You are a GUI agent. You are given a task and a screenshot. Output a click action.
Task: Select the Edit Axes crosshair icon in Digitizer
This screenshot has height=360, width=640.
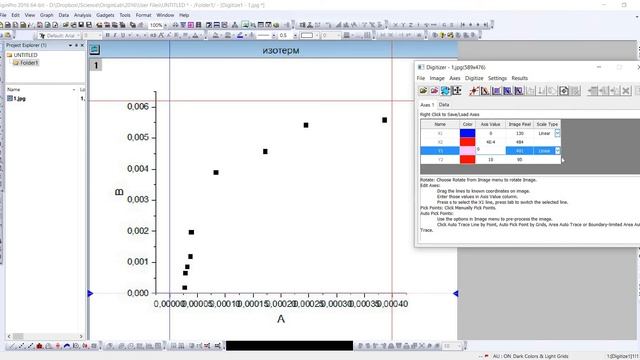(456, 91)
